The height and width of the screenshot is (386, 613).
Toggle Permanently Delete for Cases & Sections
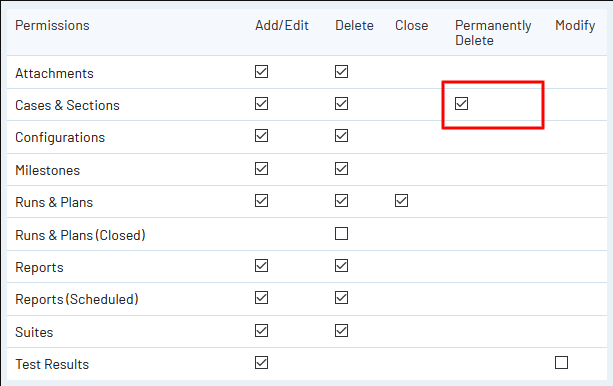(x=461, y=104)
